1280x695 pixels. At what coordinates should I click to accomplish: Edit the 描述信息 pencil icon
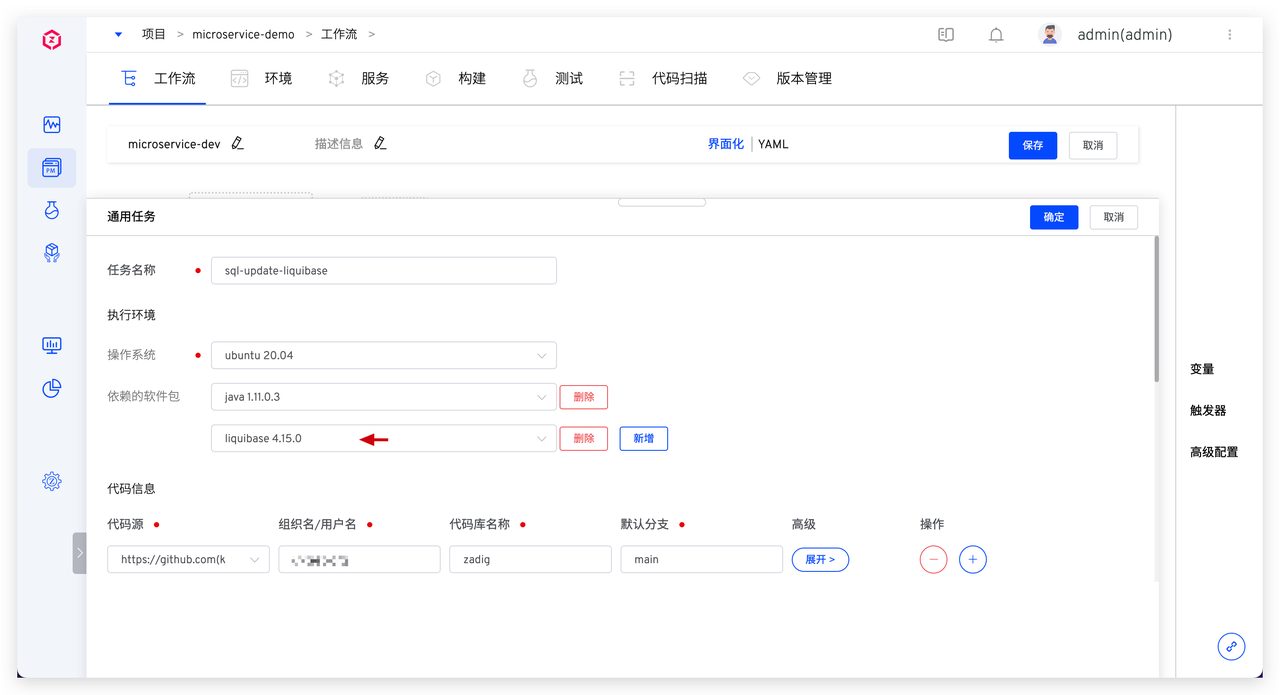pos(380,143)
